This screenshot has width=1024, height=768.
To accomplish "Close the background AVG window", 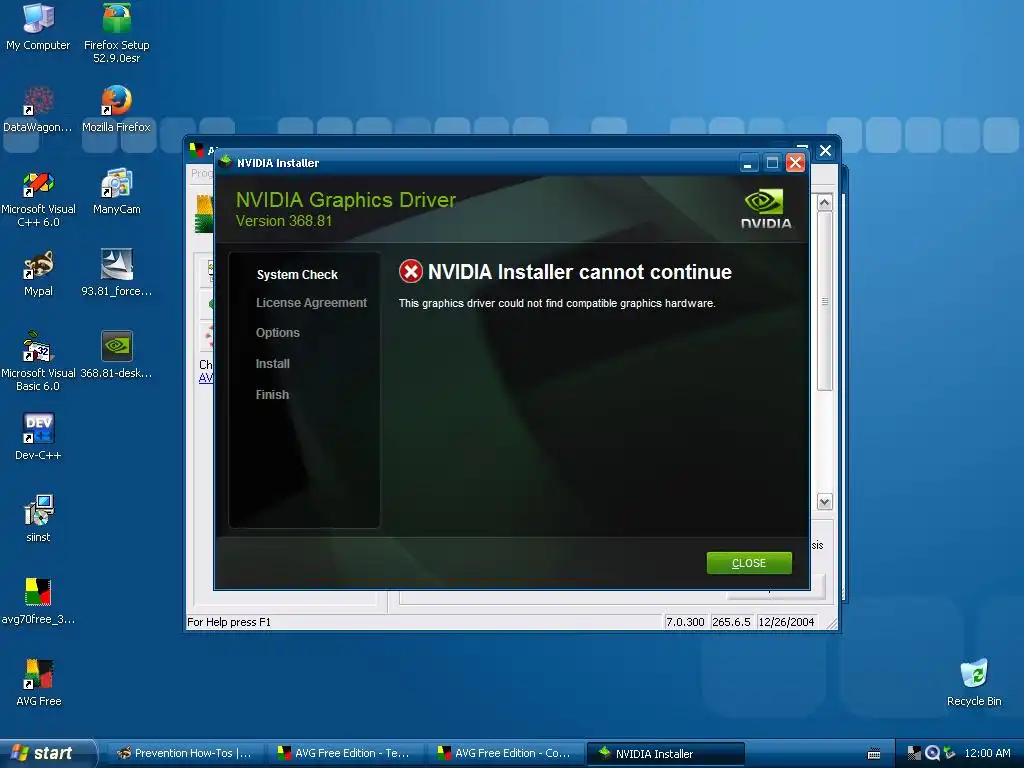I will [825, 151].
